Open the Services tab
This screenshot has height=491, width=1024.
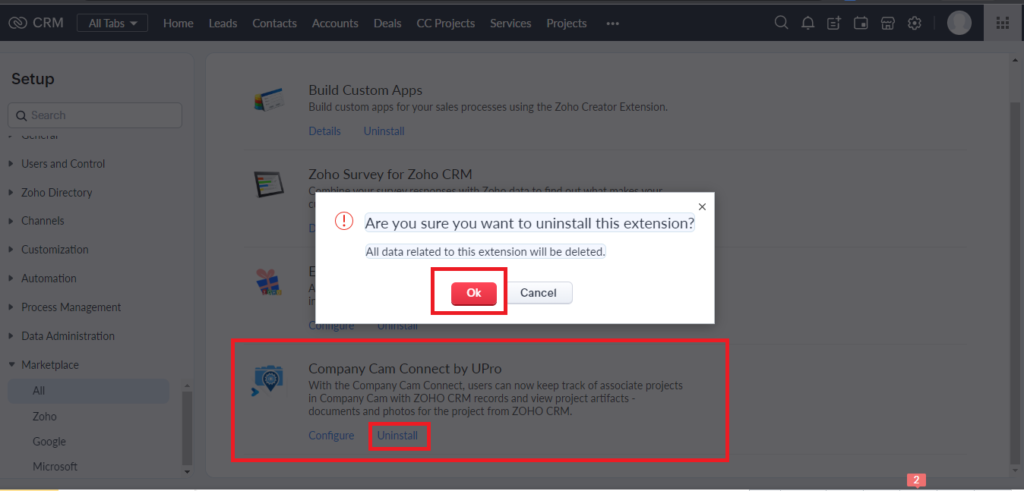510,24
